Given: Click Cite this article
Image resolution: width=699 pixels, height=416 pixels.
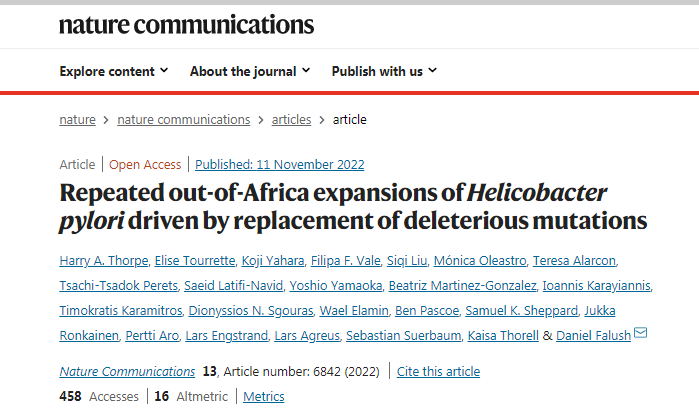Looking at the screenshot, I should (x=438, y=372).
